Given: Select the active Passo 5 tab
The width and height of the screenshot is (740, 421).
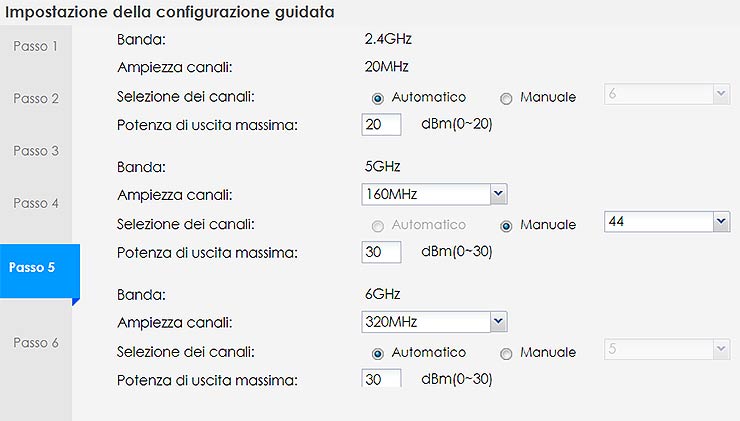Looking at the screenshot, I should [x=36, y=267].
